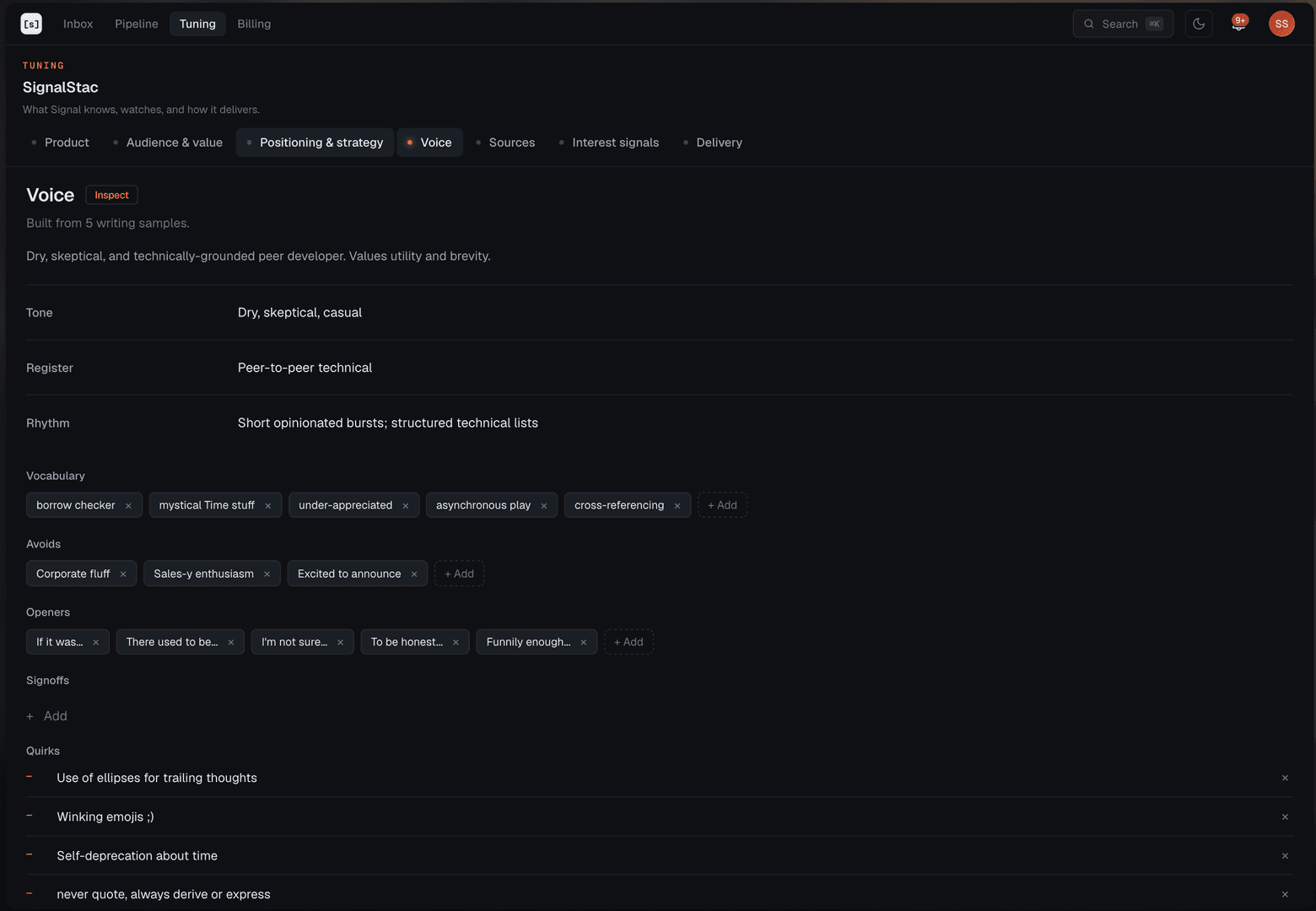The width and height of the screenshot is (1316, 911).
Task: Switch to the Delivery tab
Action: [x=713, y=143]
